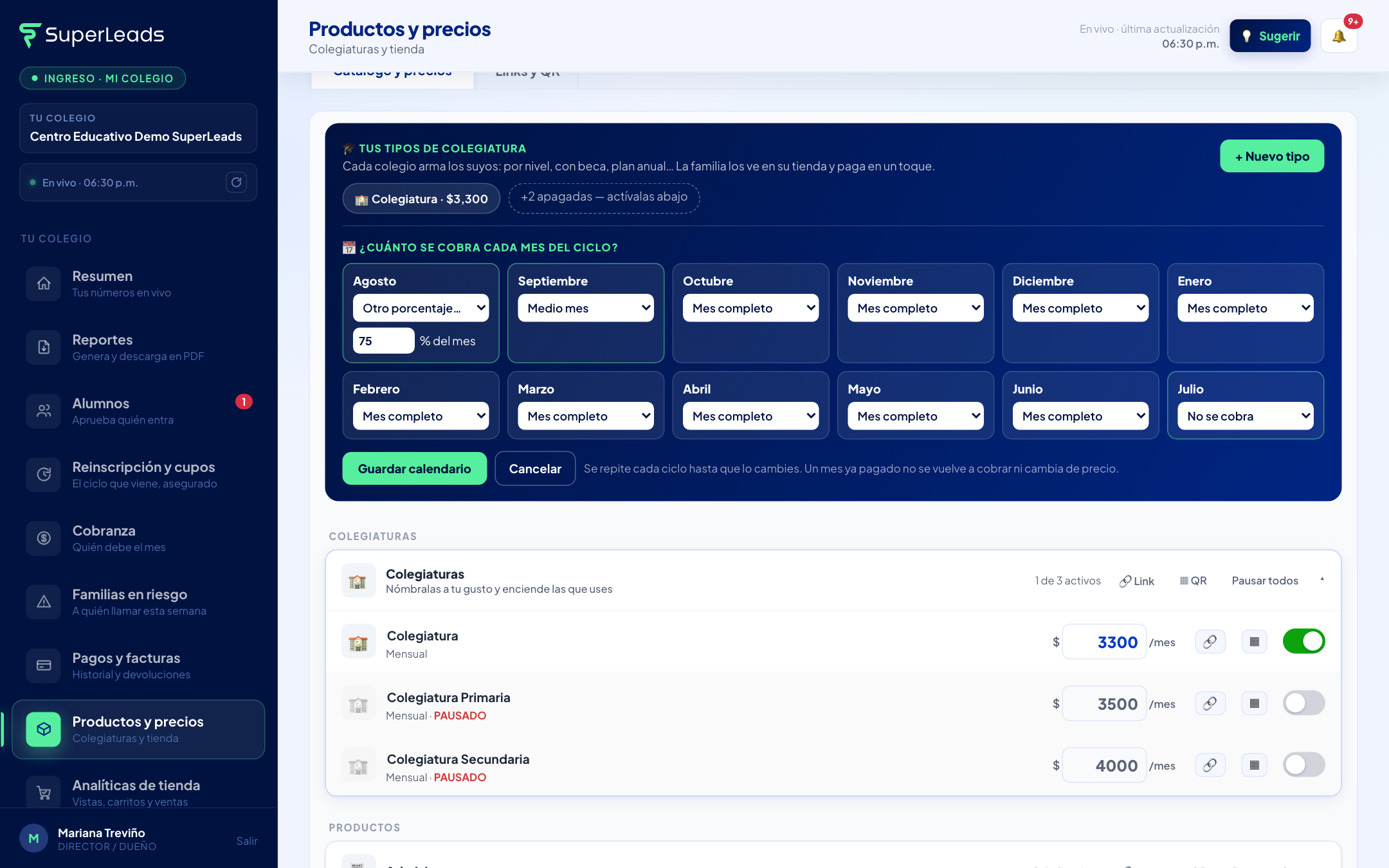Click the notification bell icon
The width and height of the screenshot is (1389, 868).
[x=1339, y=36]
